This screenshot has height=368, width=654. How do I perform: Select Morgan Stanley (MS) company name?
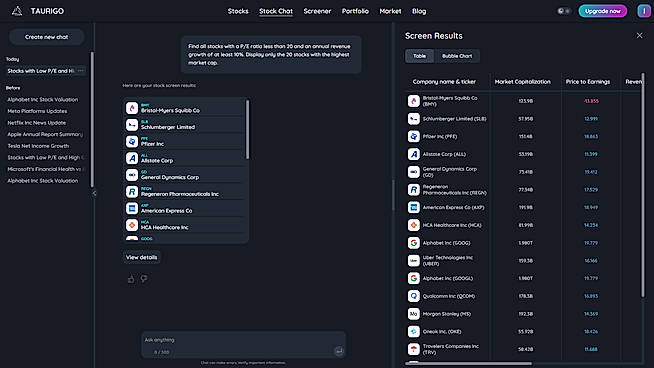[x=447, y=314]
